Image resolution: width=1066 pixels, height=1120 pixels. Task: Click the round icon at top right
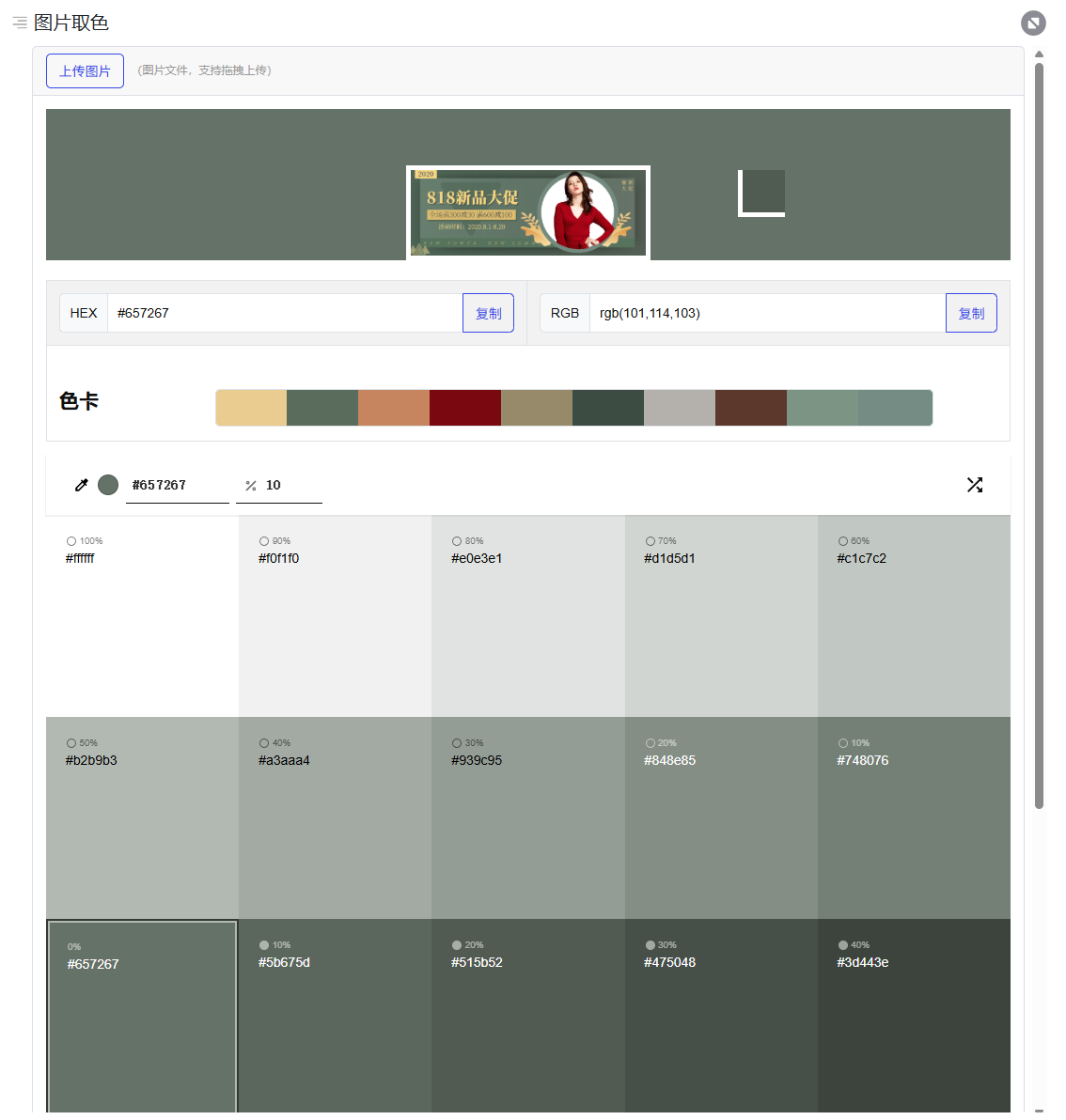pyautogui.click(x=1033, y=23)
